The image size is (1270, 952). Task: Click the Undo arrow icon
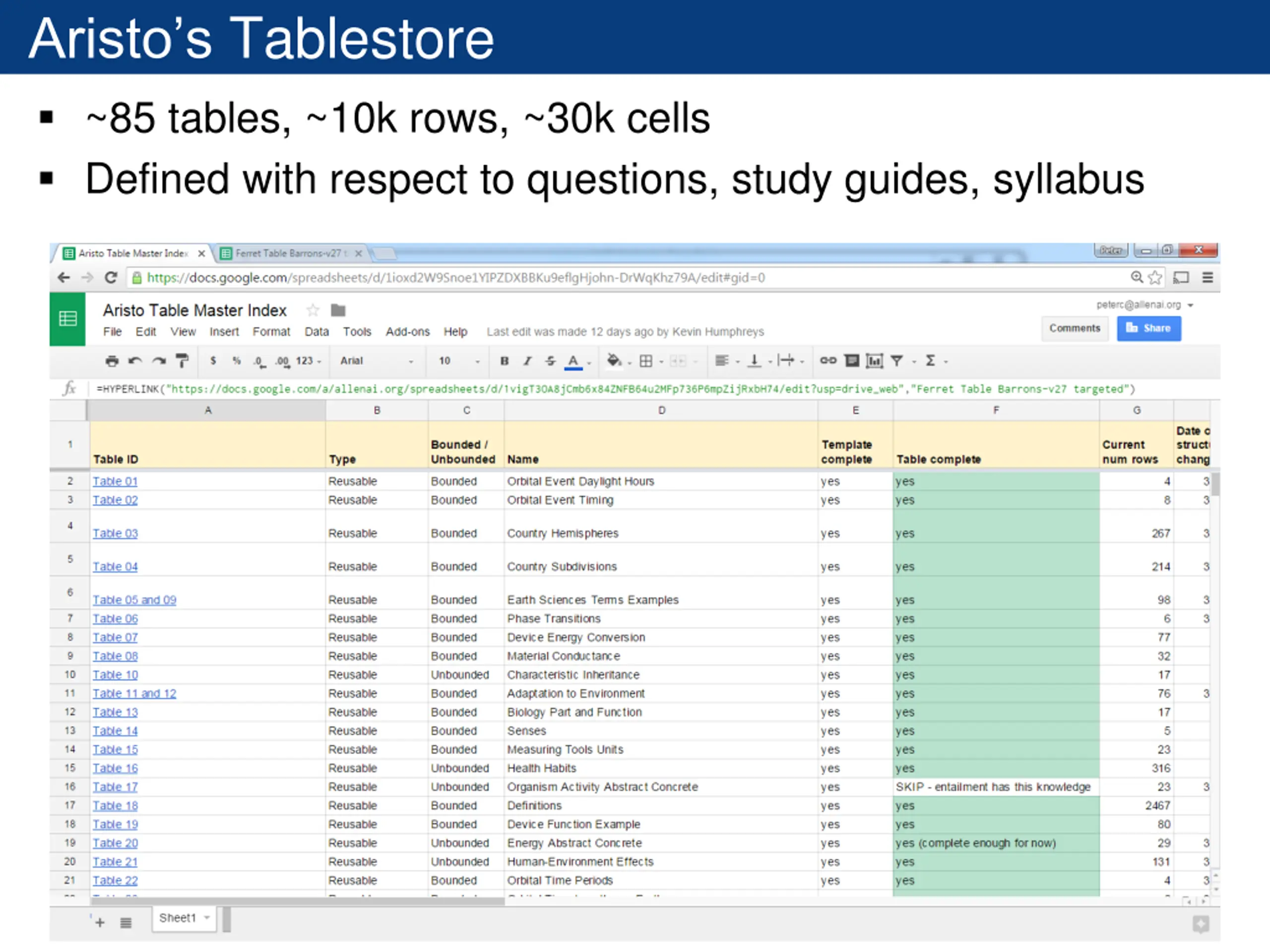[135, 361]
